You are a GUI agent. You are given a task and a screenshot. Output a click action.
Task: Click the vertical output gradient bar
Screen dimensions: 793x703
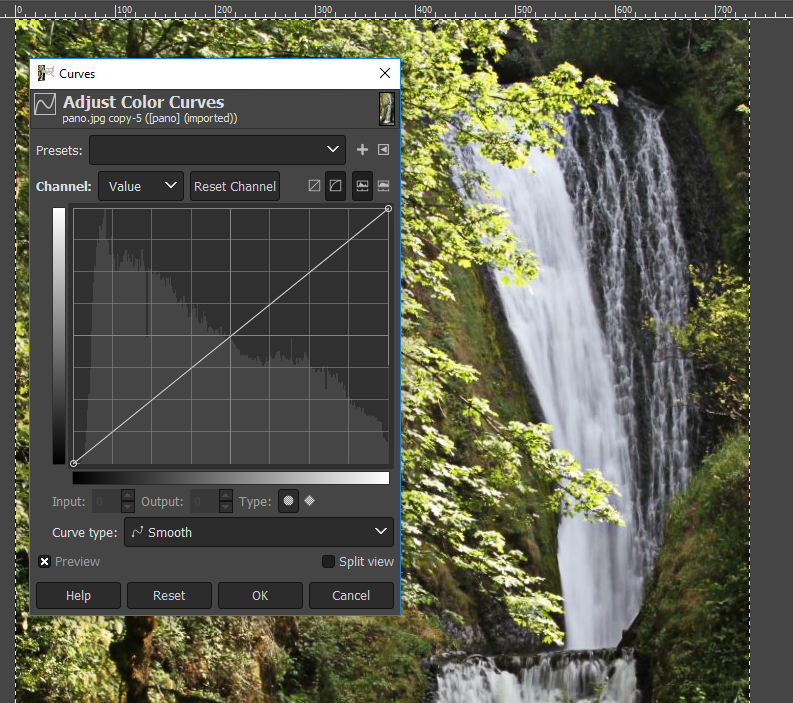(x=59, y=336)
